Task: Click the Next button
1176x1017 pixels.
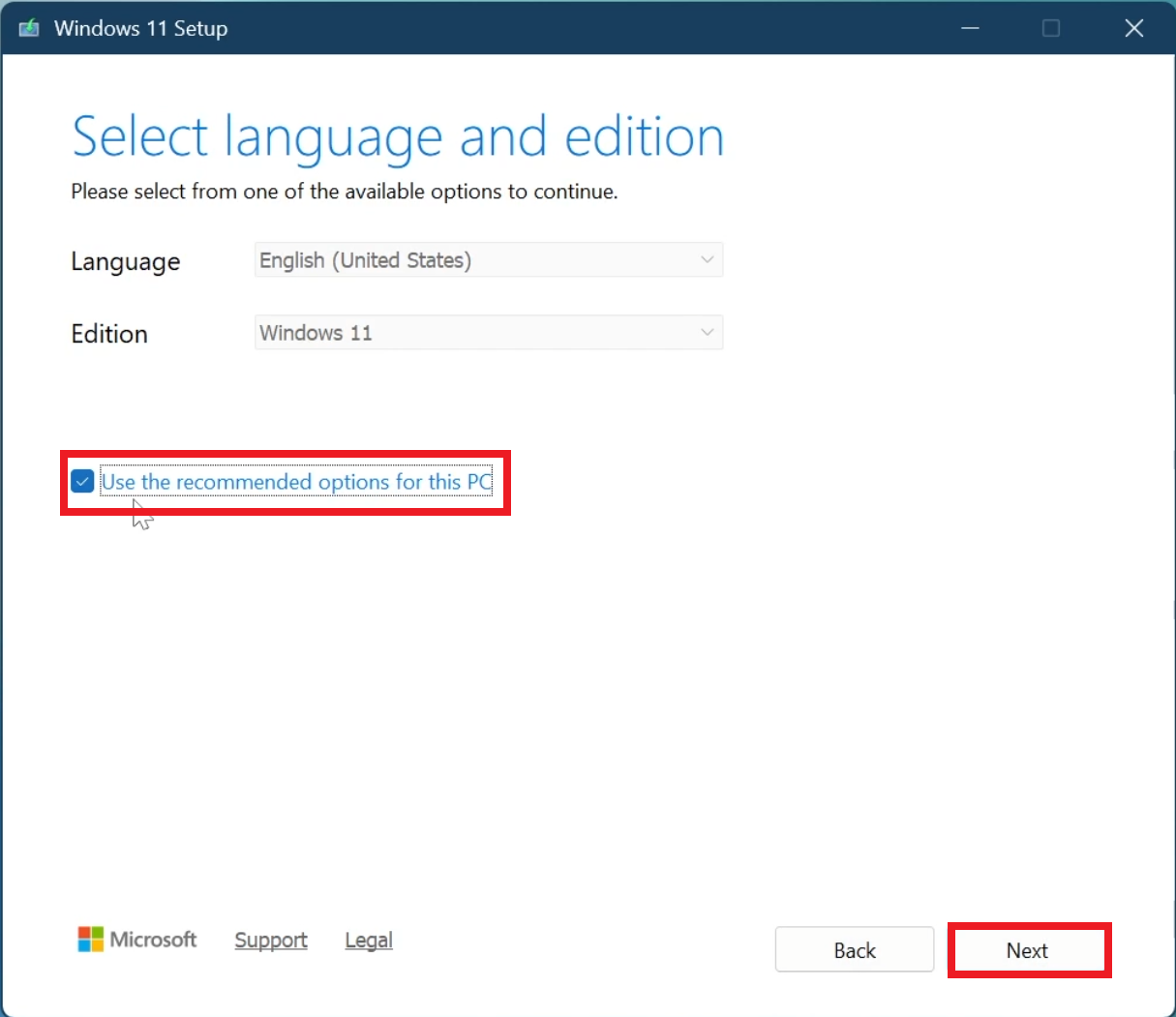Action: [x=1028, y=949]
